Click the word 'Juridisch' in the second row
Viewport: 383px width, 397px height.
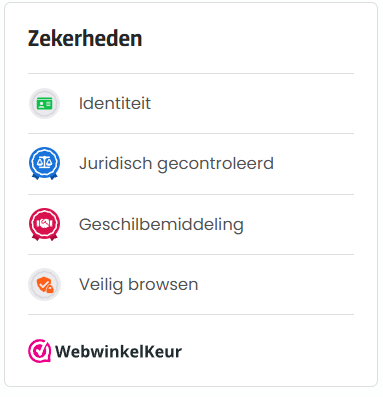[115, 163]
